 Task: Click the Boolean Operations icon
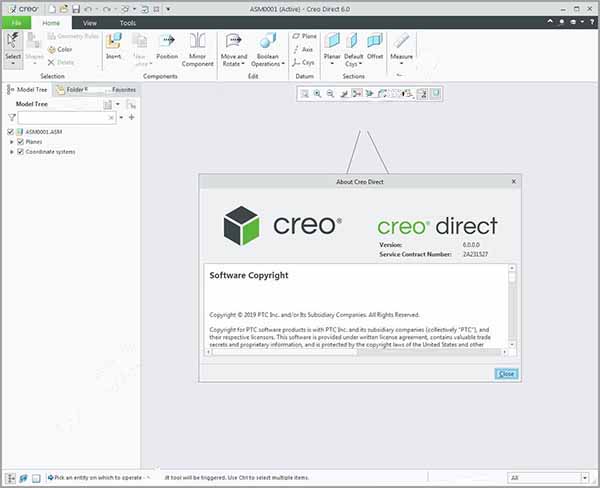click(267, 41)
